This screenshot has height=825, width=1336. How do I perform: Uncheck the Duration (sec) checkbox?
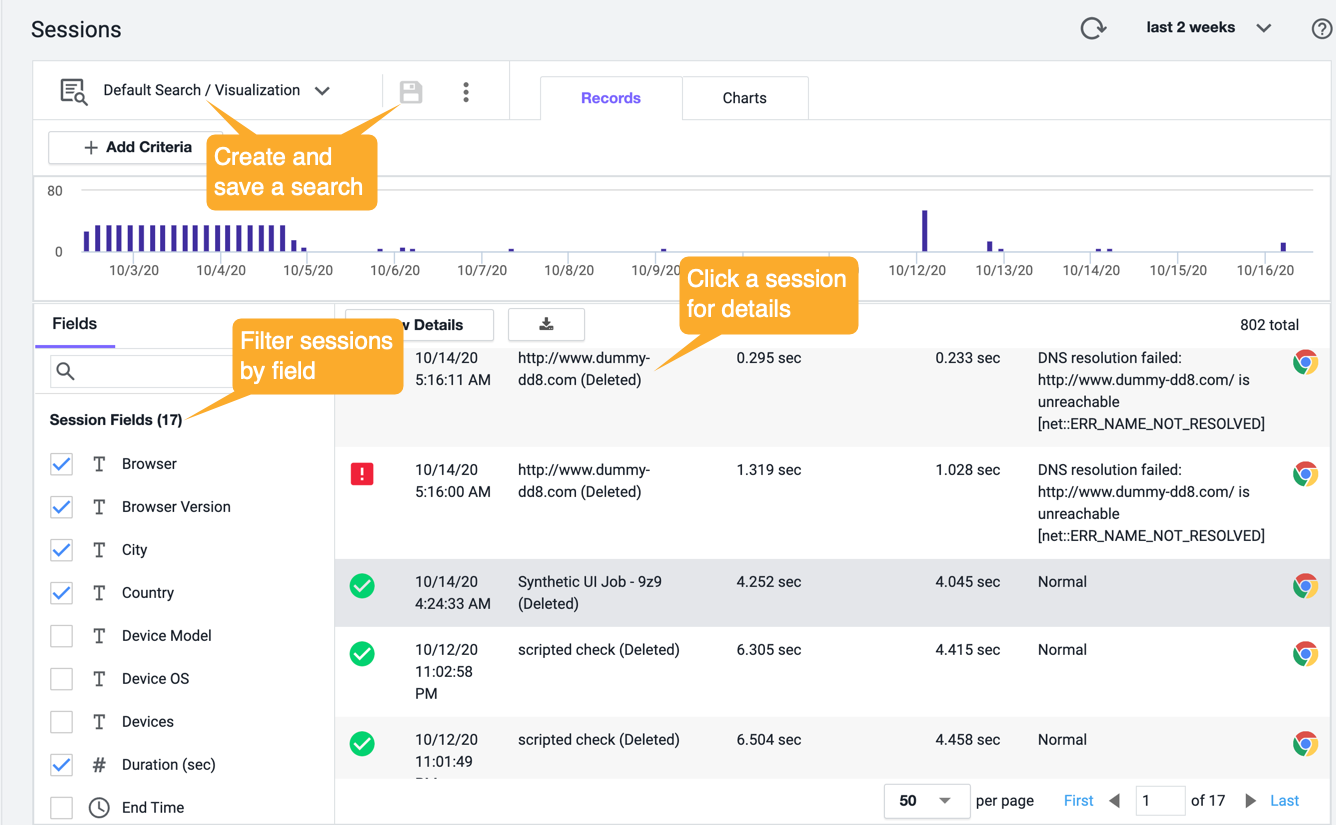pos(62,765)
